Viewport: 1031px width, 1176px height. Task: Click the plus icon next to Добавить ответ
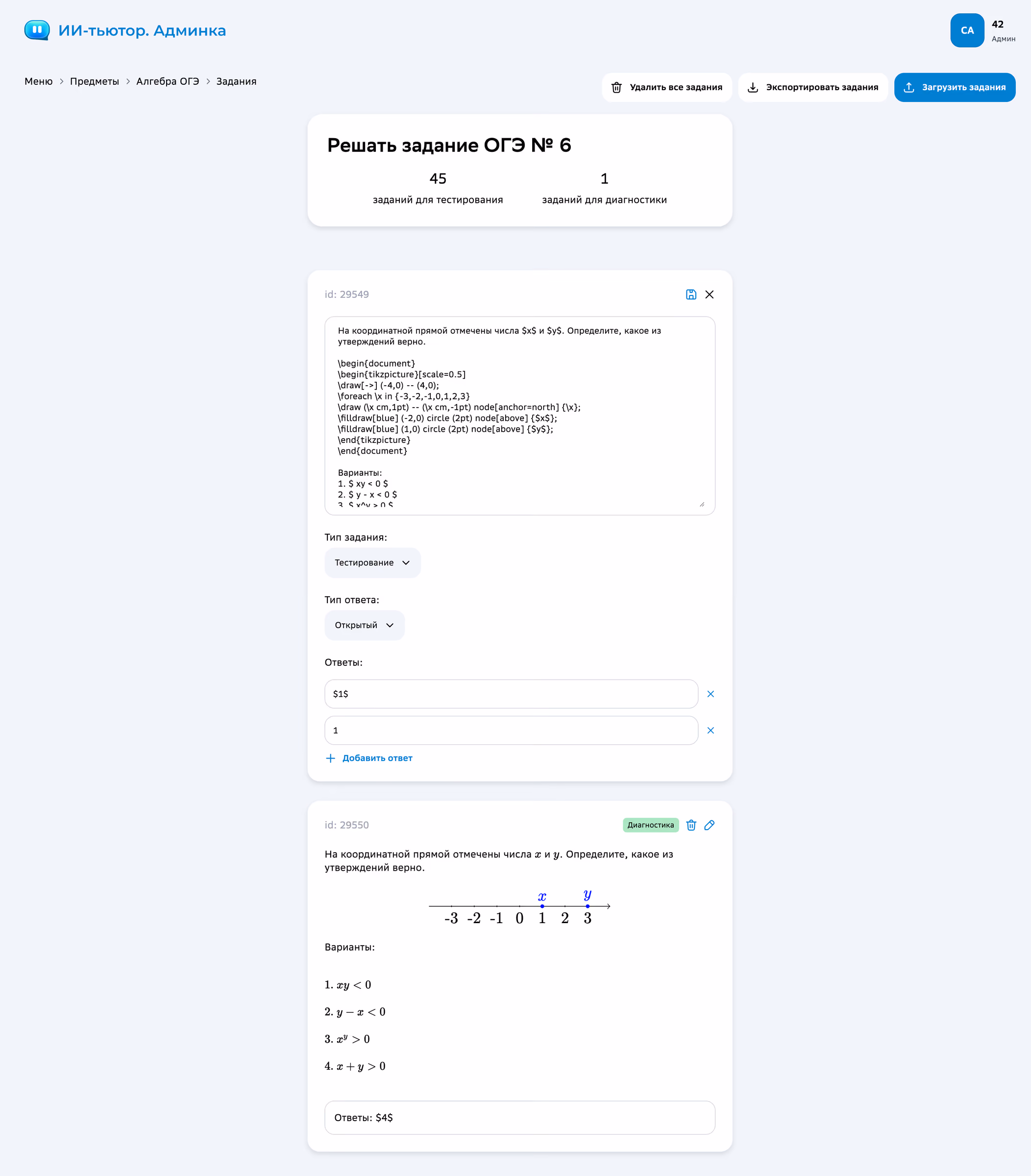pyautogui.click(x=330, y=759)
